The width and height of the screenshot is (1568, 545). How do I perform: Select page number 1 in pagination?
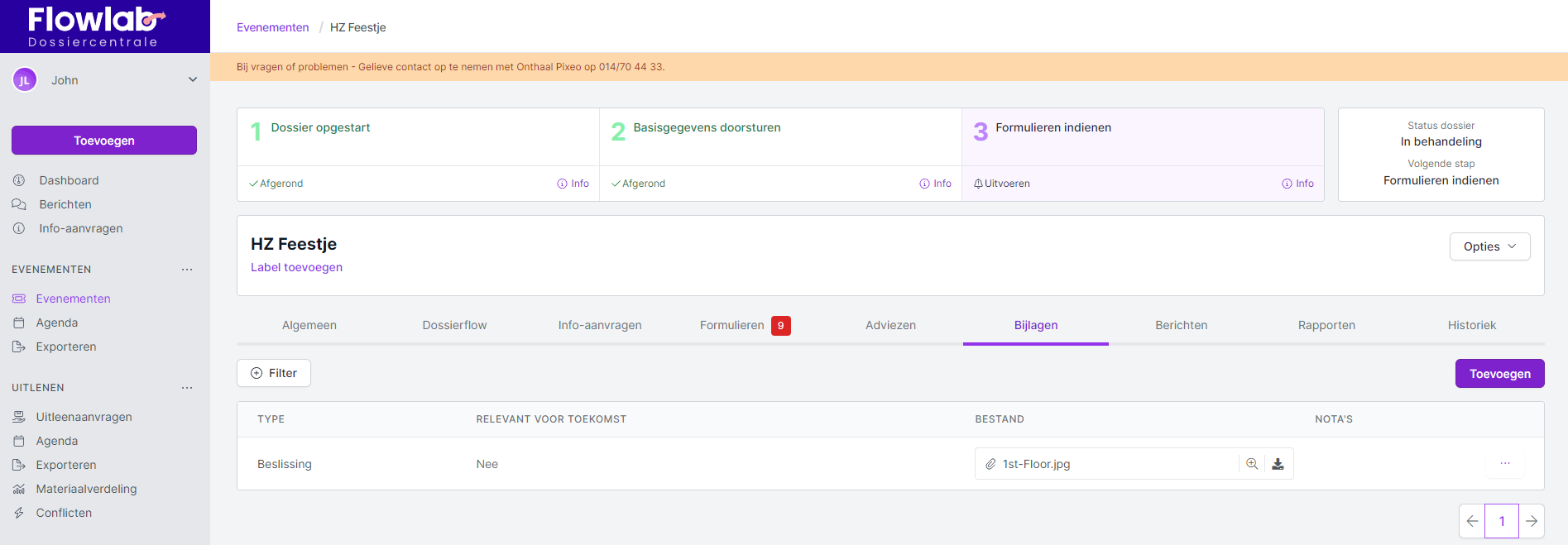[x=1502, y=521]
